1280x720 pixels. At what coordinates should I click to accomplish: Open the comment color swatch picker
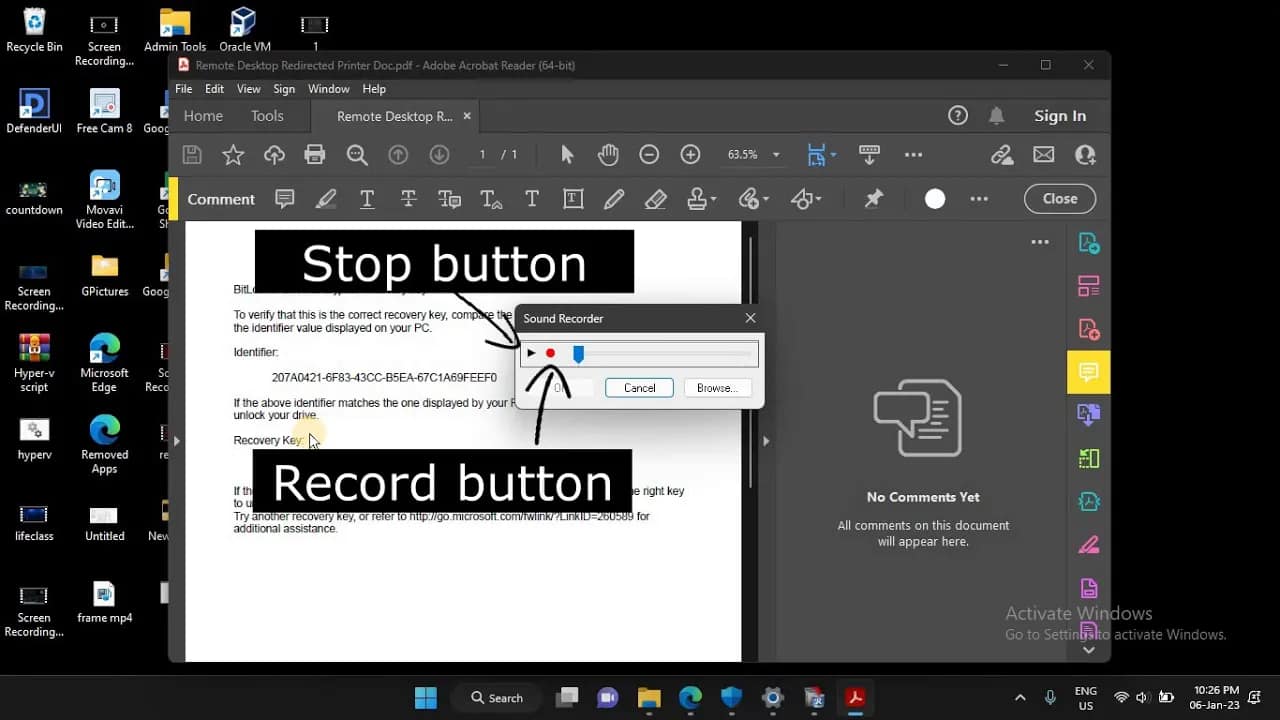[934, 198]
